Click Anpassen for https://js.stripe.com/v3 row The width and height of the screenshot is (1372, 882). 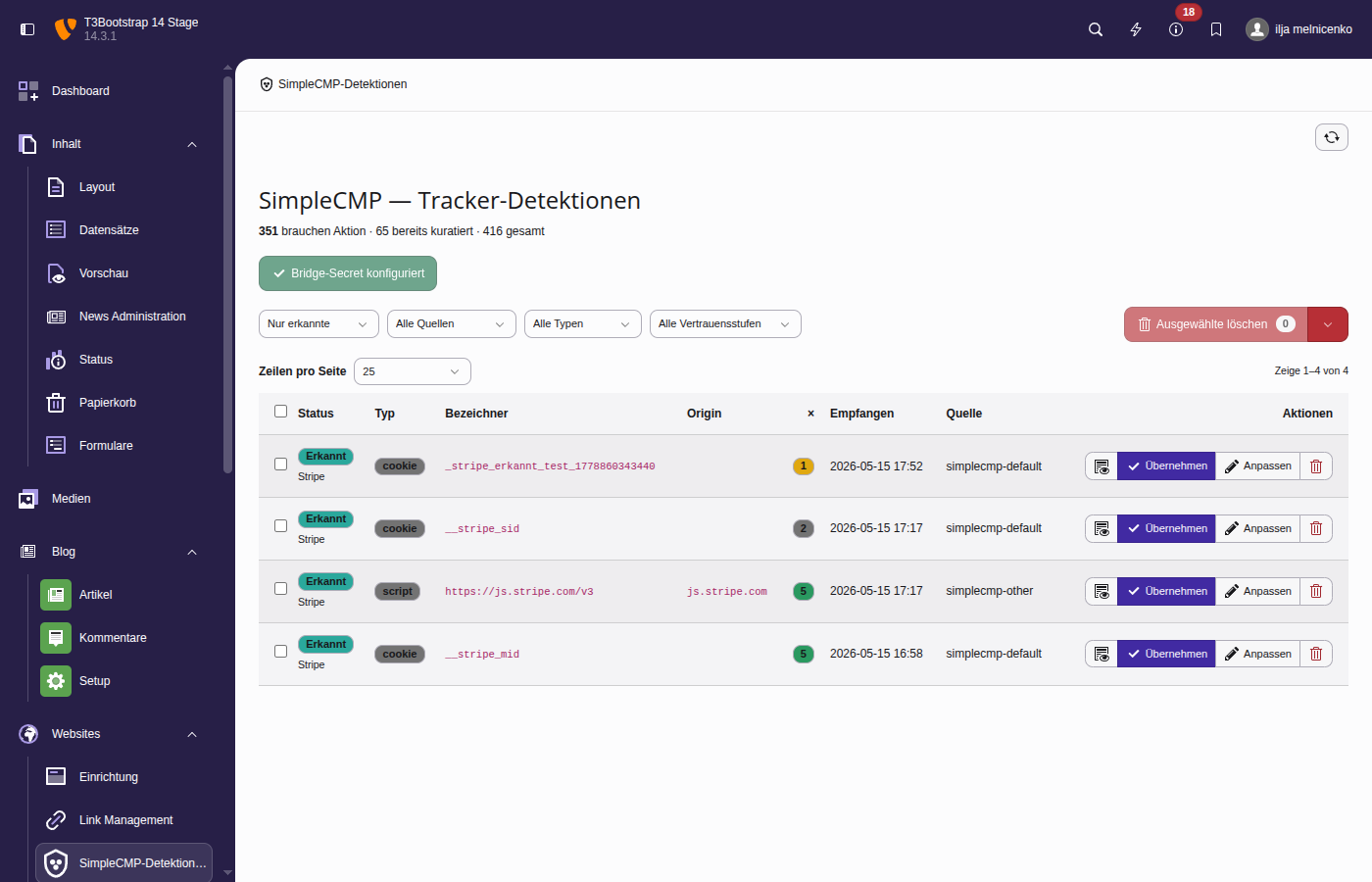[x=1258, y=592]
